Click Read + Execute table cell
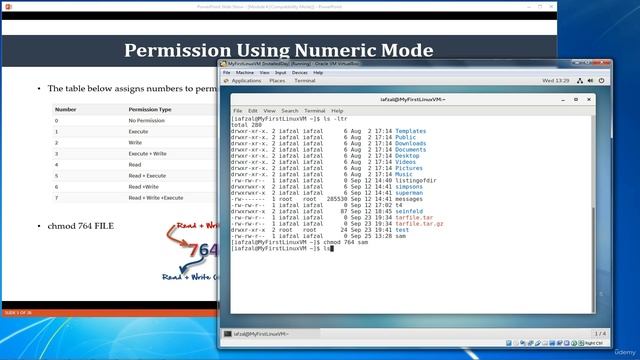Screen dimensions: 640x360 (x=147, y=176)
